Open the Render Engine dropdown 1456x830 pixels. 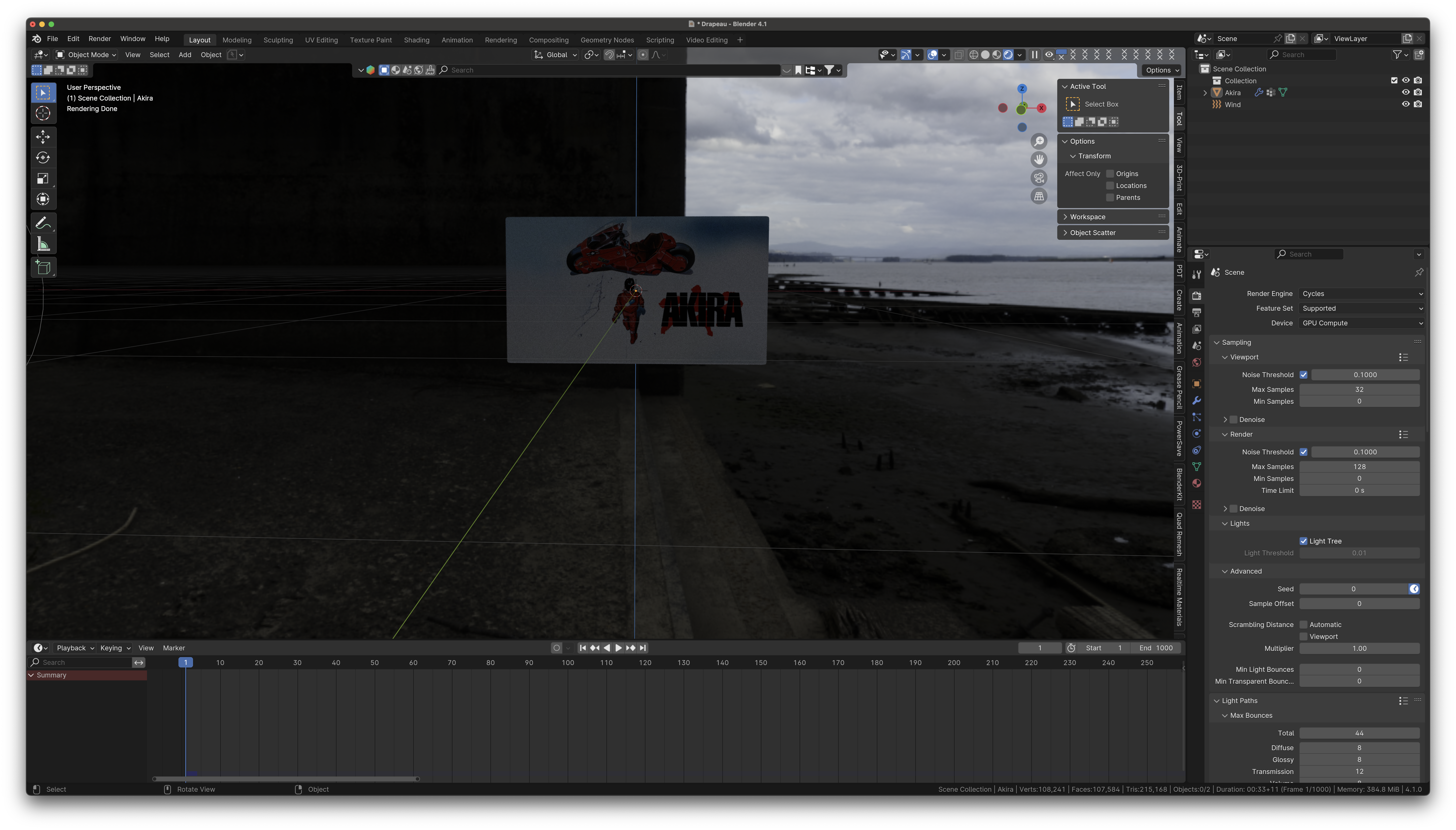pos(1362,293)
